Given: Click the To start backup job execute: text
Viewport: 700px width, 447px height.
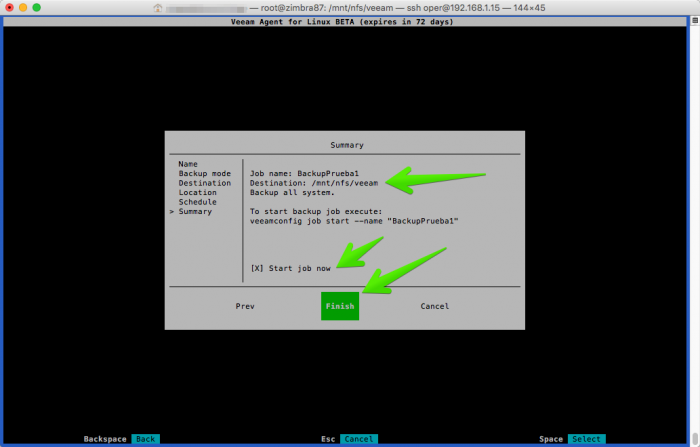Looking at the screenshot, I should click(x=316, y=211).
